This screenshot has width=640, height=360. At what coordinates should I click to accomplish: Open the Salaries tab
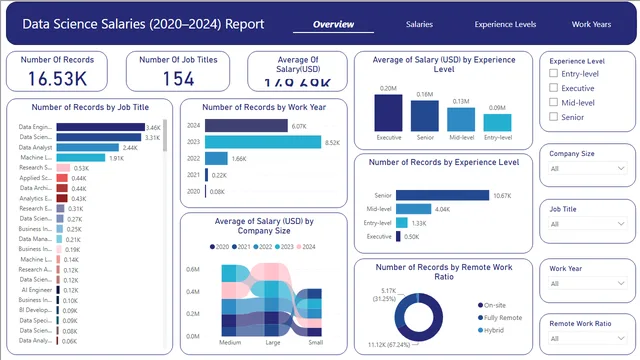tap(419, 24)
